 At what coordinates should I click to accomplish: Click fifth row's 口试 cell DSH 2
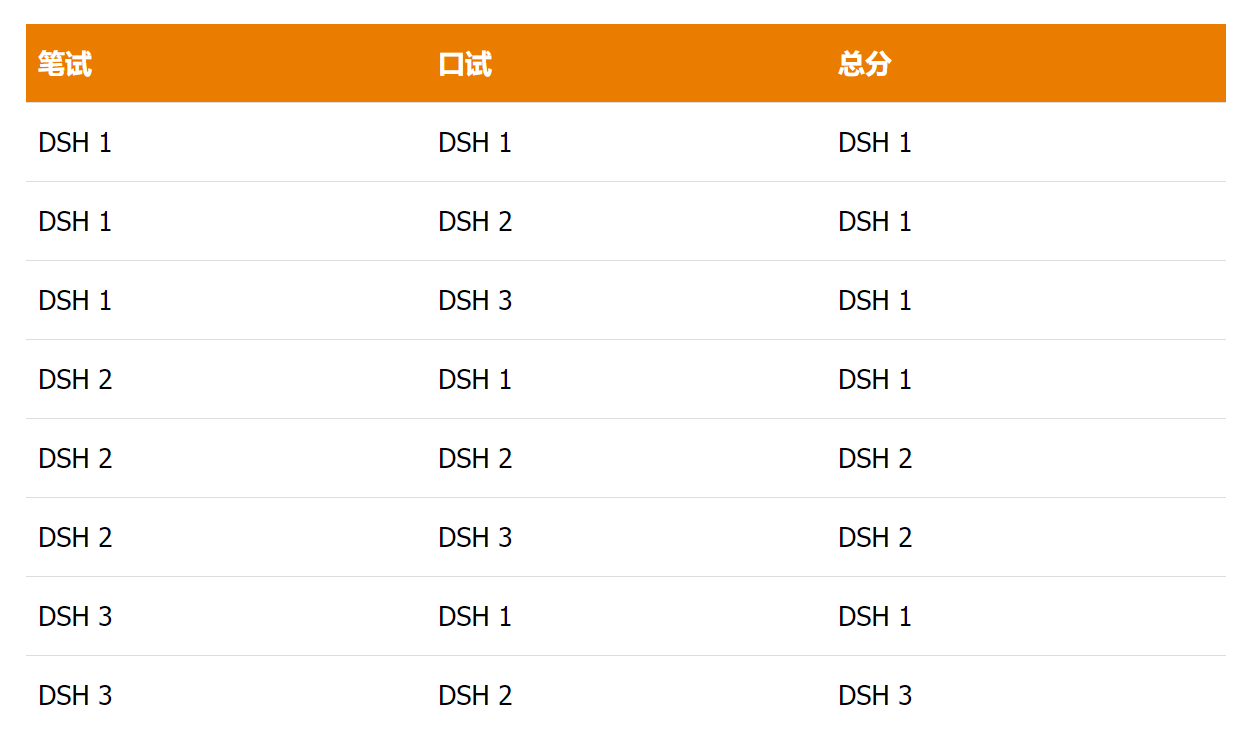coord(475,459)
